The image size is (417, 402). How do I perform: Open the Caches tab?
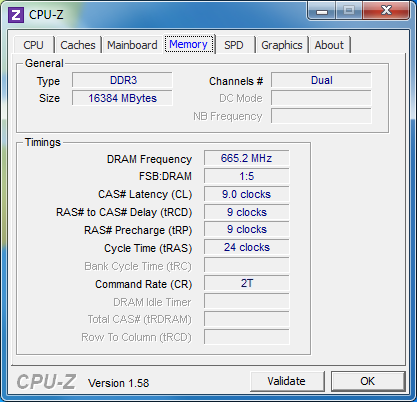tap(78, 45)
